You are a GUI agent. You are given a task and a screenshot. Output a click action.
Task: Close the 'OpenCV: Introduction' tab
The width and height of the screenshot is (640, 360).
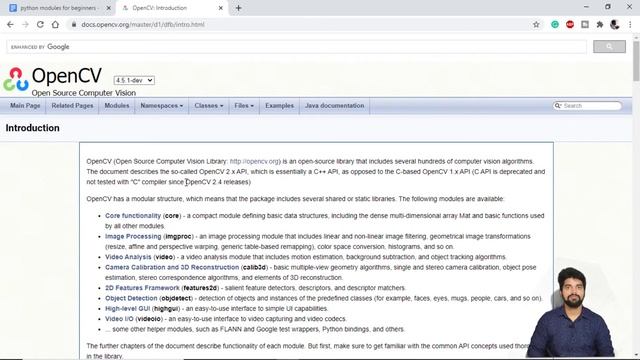[220, 8]
